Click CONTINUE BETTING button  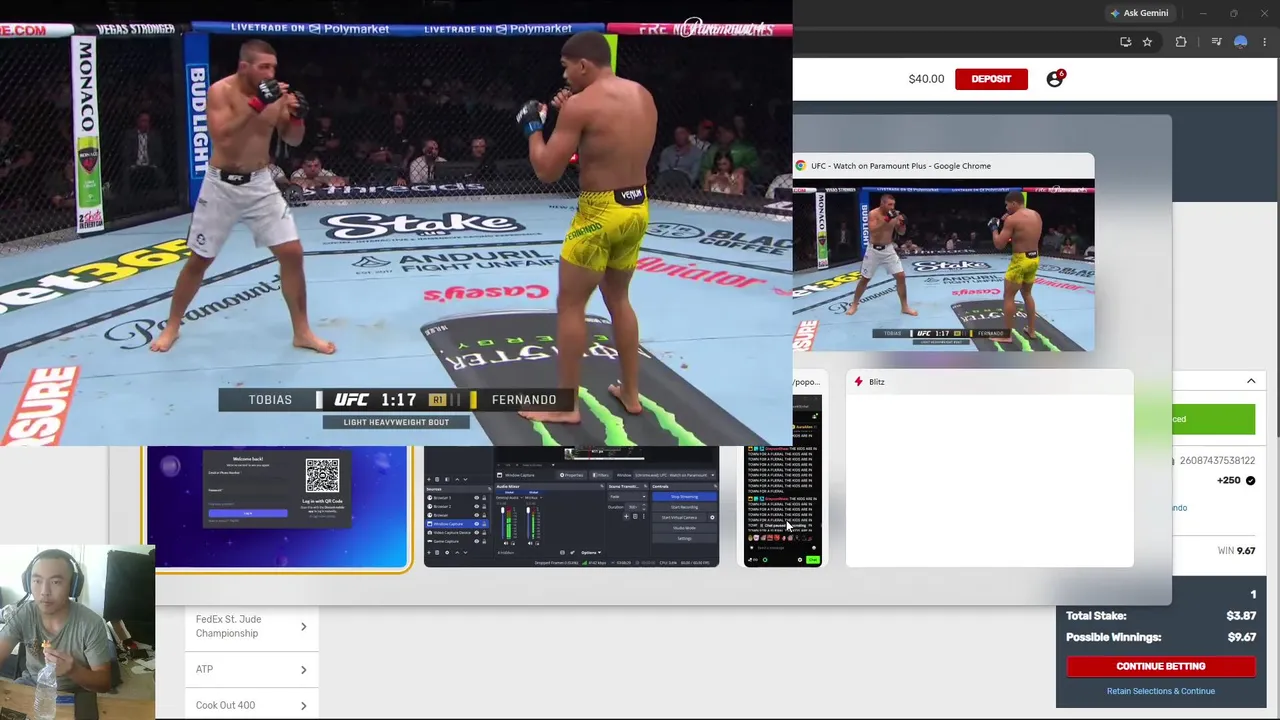coord(1161,666)
